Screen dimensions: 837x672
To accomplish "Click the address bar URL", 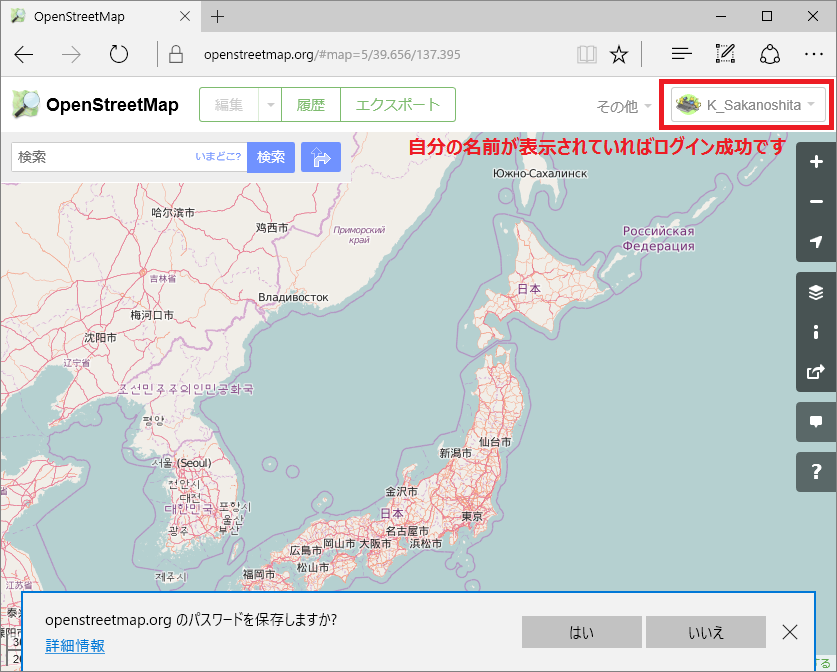I will tap(332, 54).
